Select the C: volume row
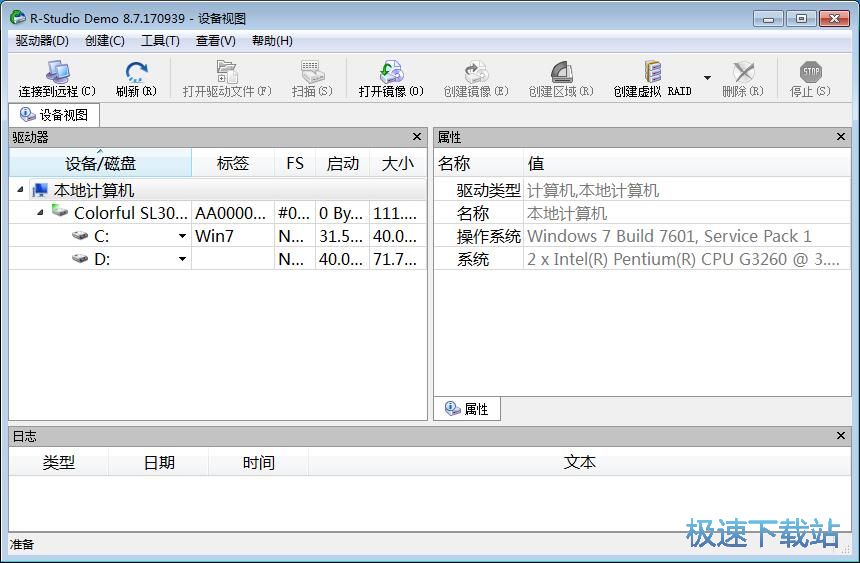This screenshot has height=563, width=860. click(218, 236)
